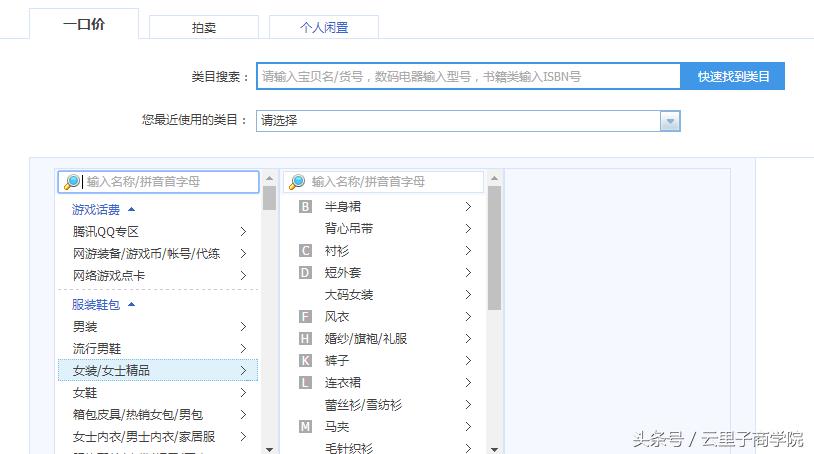Select 女装/女士精品 in category list
Screen dimensions: 814x454
tap(112, 371)
